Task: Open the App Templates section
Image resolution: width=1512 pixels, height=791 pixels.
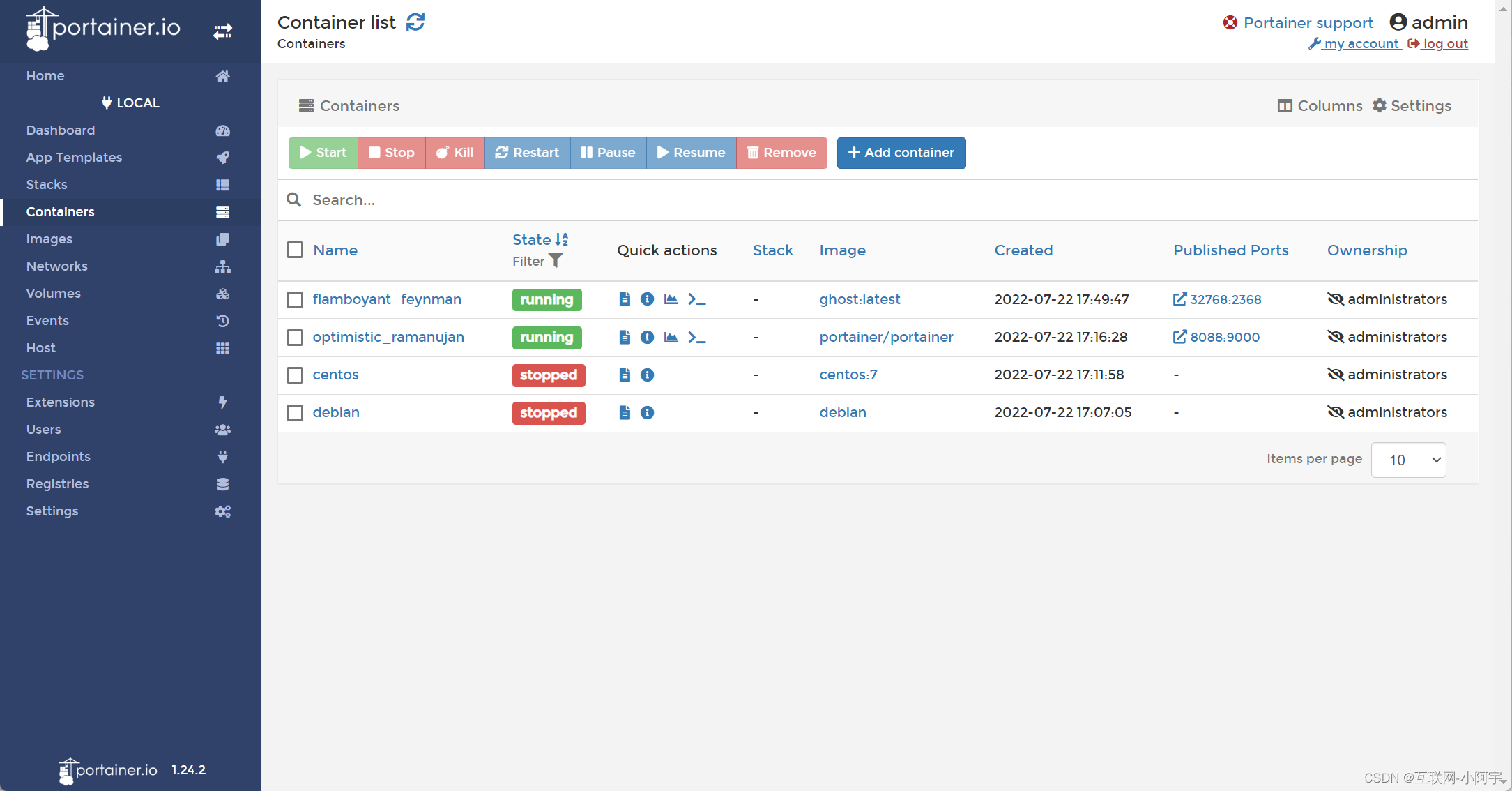Action: point(74,157)
